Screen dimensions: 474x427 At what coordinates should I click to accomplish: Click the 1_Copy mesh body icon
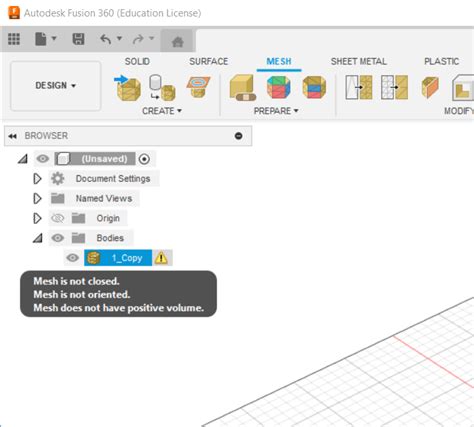point(94,258)
